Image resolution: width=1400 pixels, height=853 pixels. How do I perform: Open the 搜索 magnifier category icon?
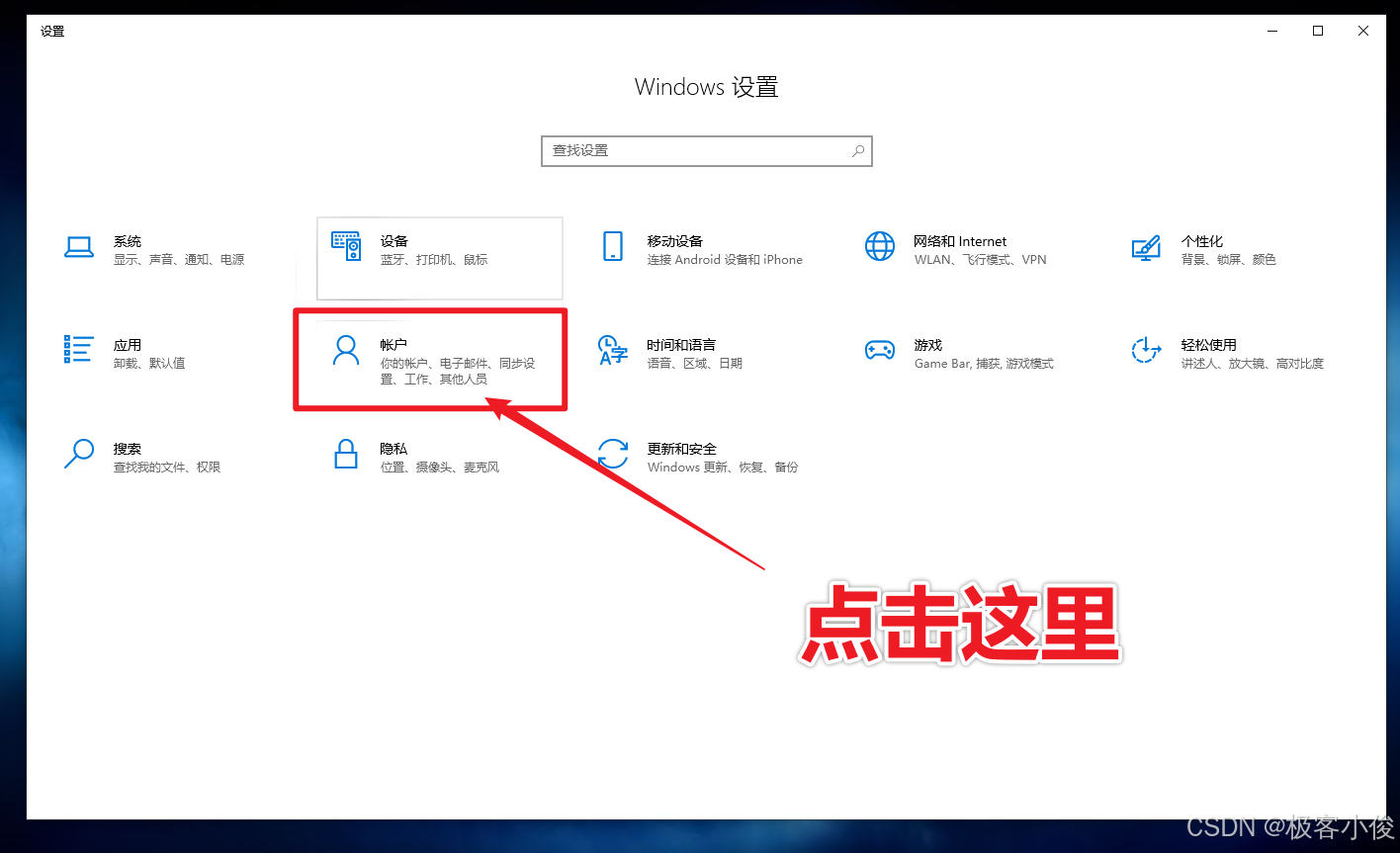[79, 454]
